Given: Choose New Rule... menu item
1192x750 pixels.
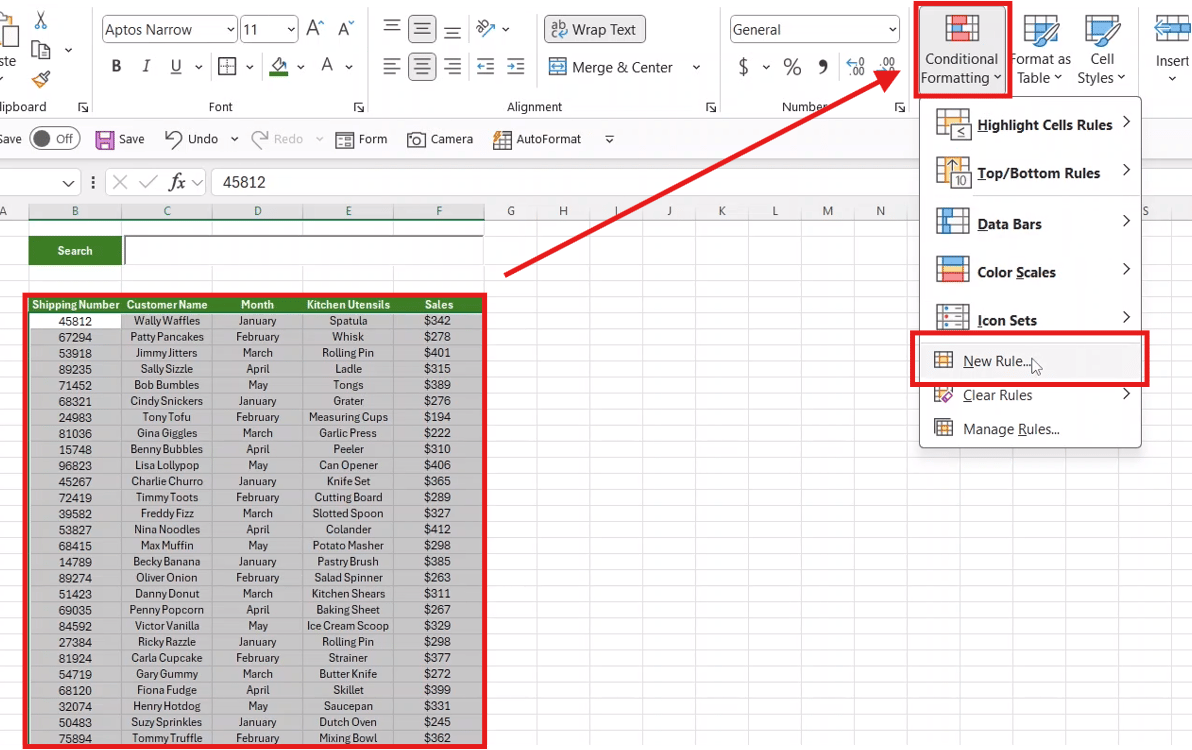Looking at the screenshot, I should (x=1030, y=360).
